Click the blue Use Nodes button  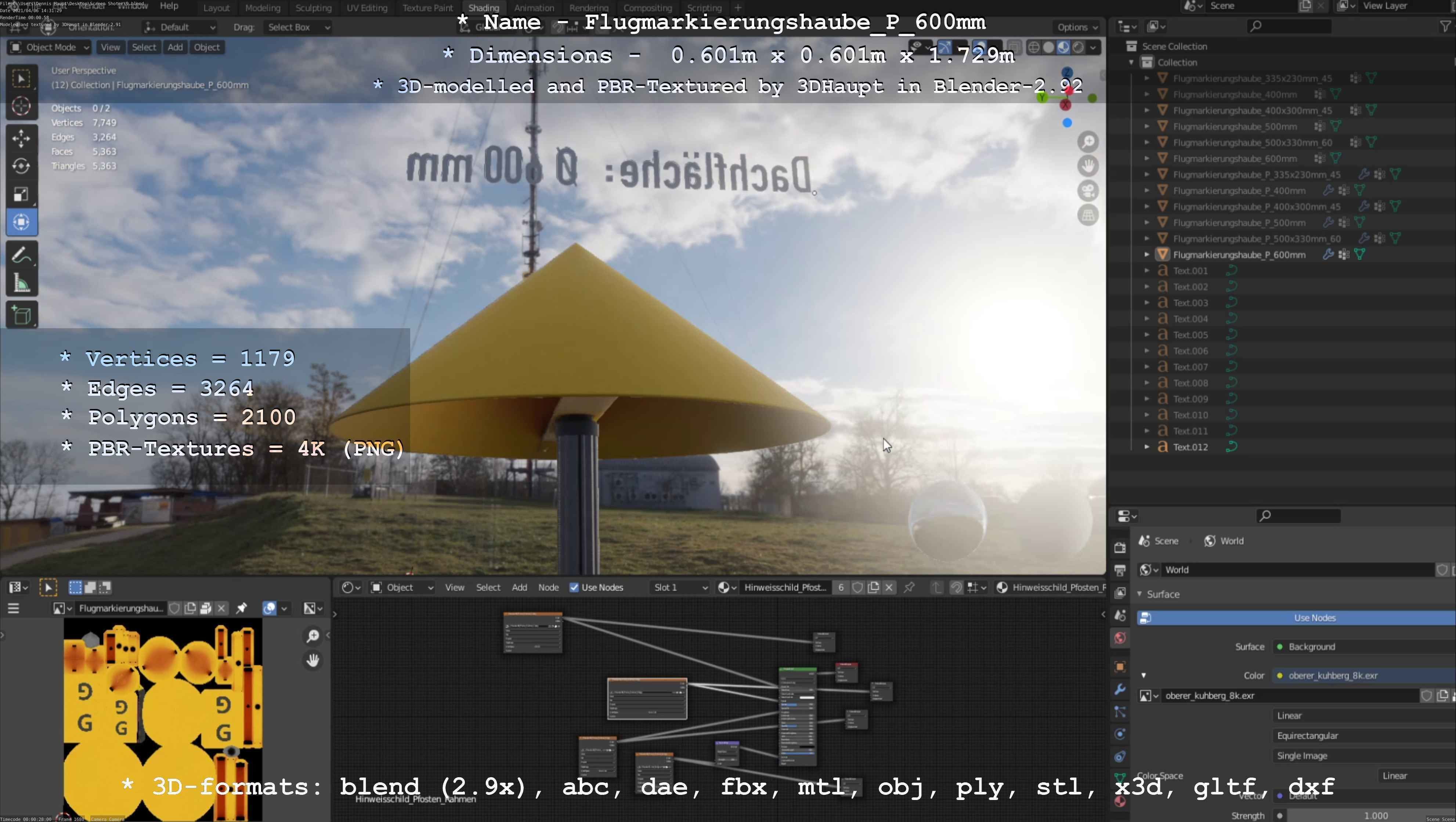(x=1314, y=618)
